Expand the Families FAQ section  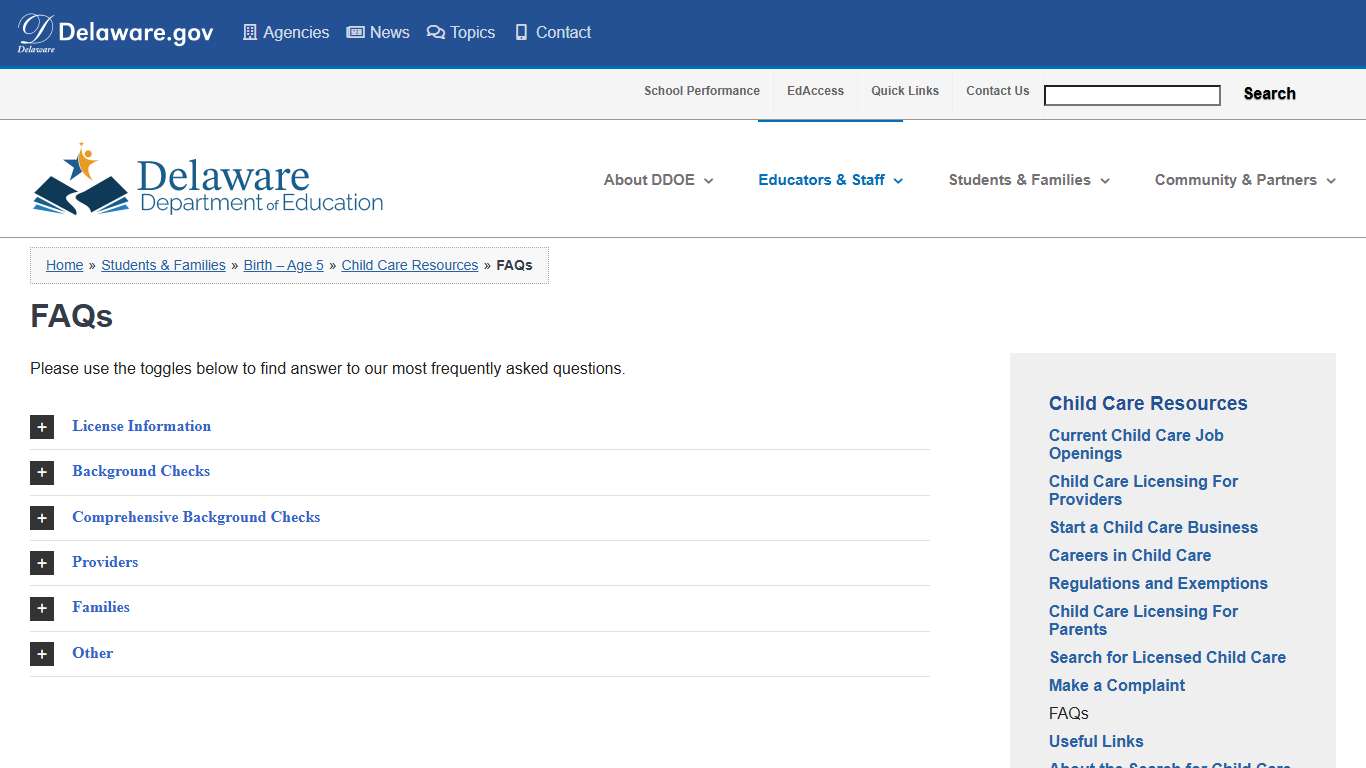pos(101,607)
